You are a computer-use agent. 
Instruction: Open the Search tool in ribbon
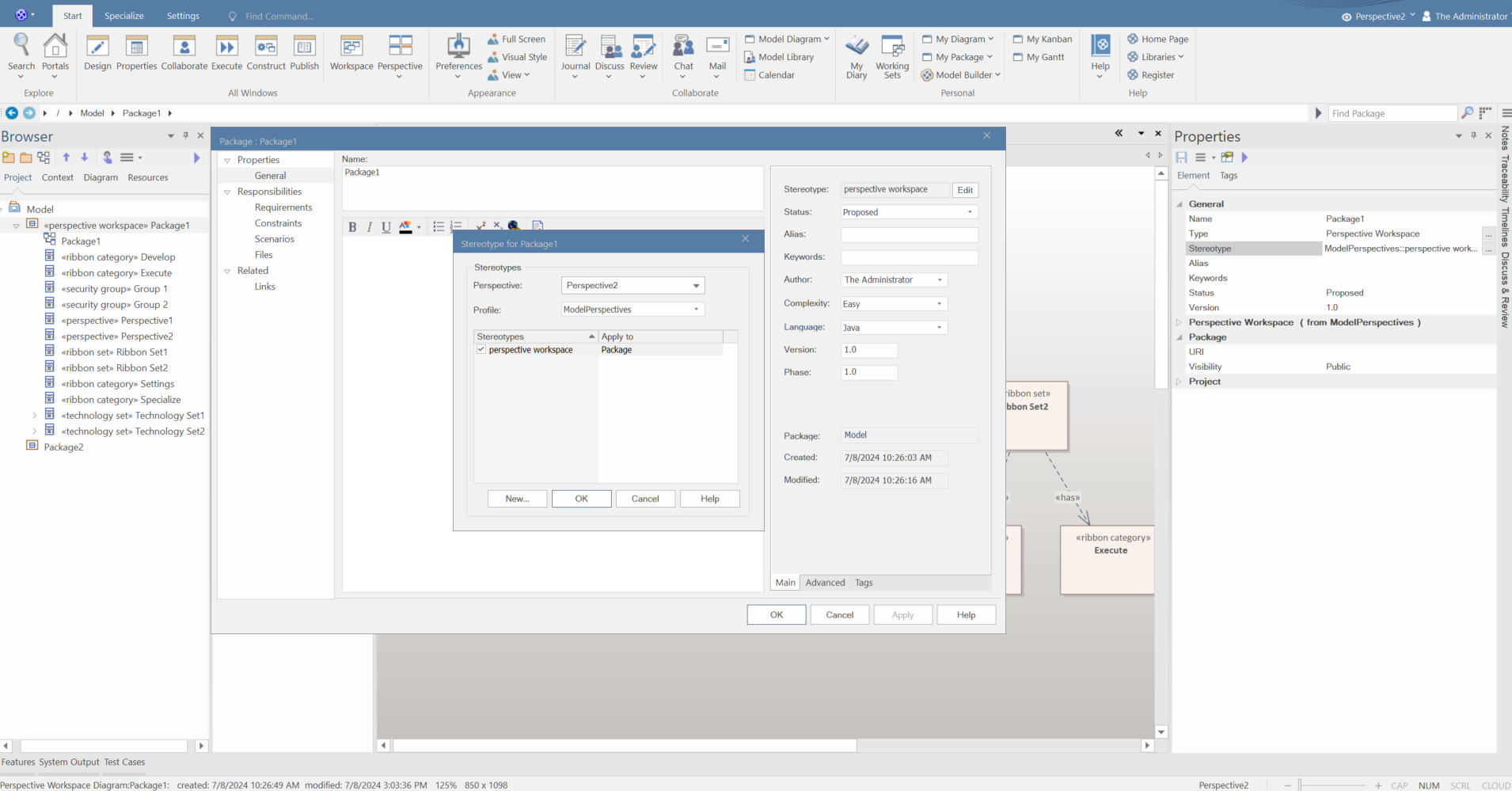tap(21, 52)
